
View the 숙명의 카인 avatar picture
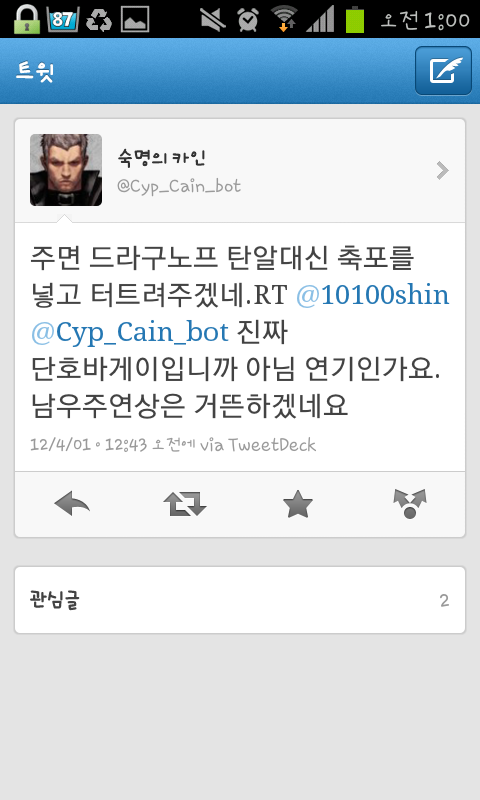point(66,170)
